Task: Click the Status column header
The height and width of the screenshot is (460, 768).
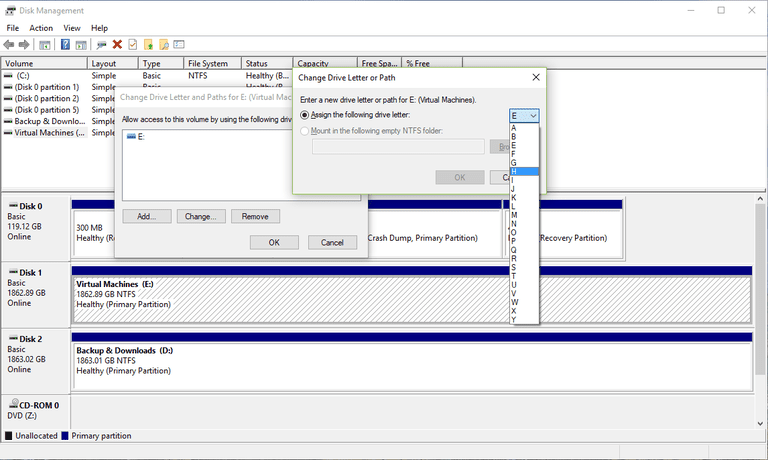Action: (x=267, y=63)
